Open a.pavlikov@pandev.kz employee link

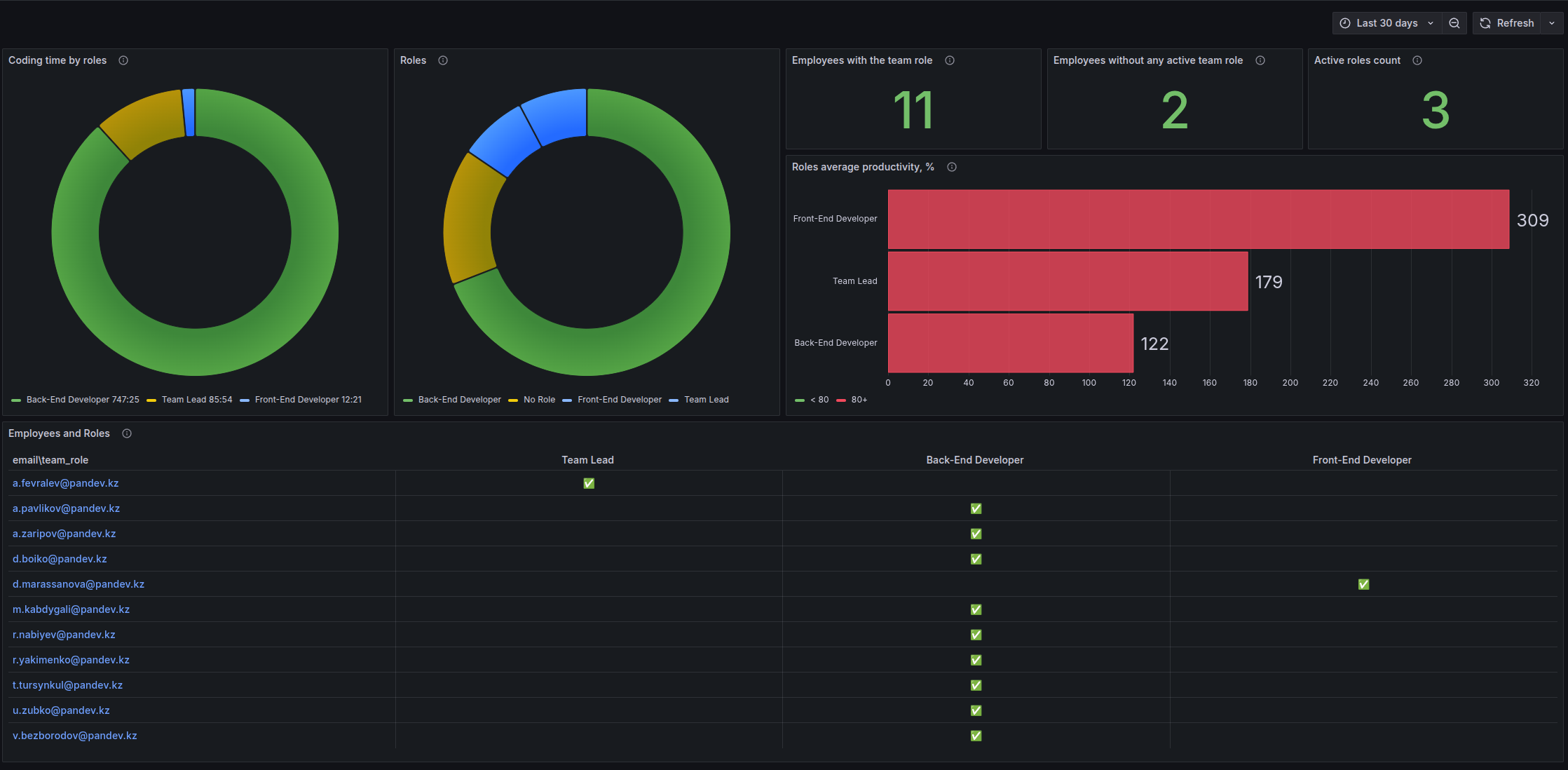click(x=66, y=508)
